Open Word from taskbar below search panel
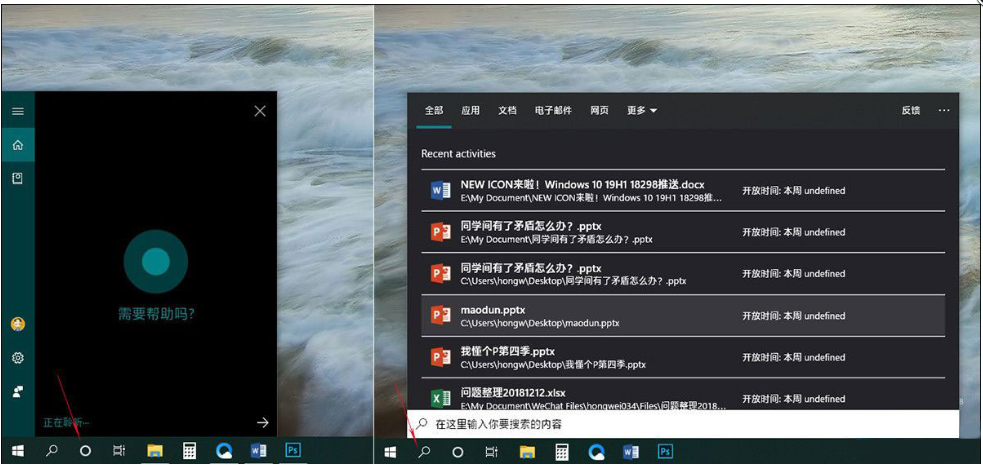The width and height of the screenshot is (983, 469). pos(630,451)
